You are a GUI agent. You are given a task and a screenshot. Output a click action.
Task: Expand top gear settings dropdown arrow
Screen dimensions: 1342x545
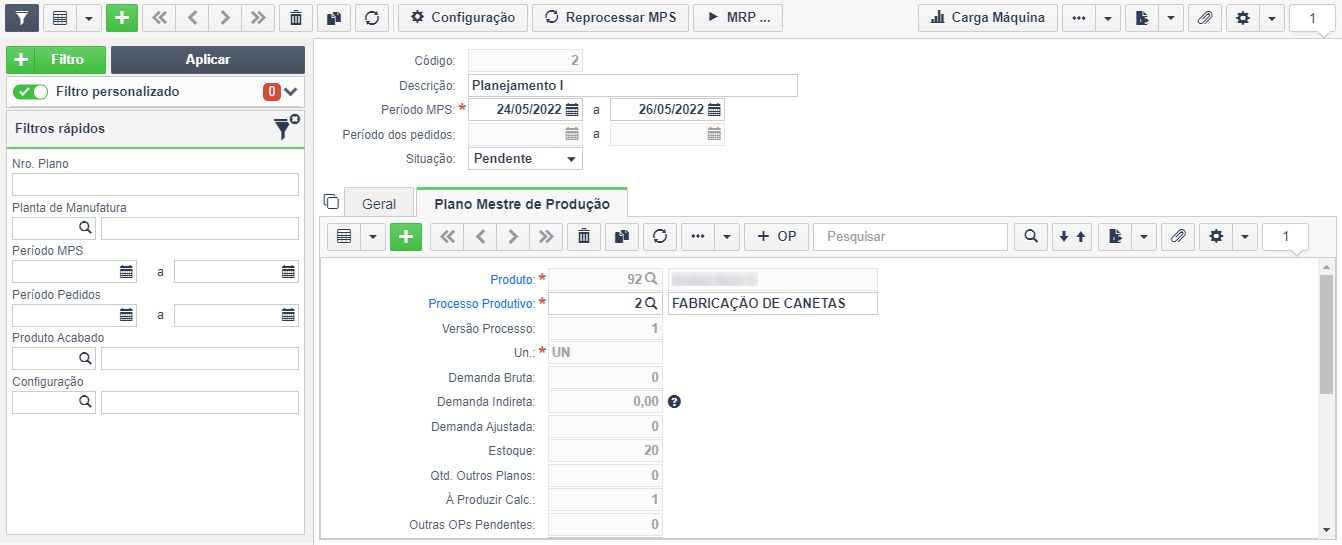pyautogui.click(x=1272, y=17)
